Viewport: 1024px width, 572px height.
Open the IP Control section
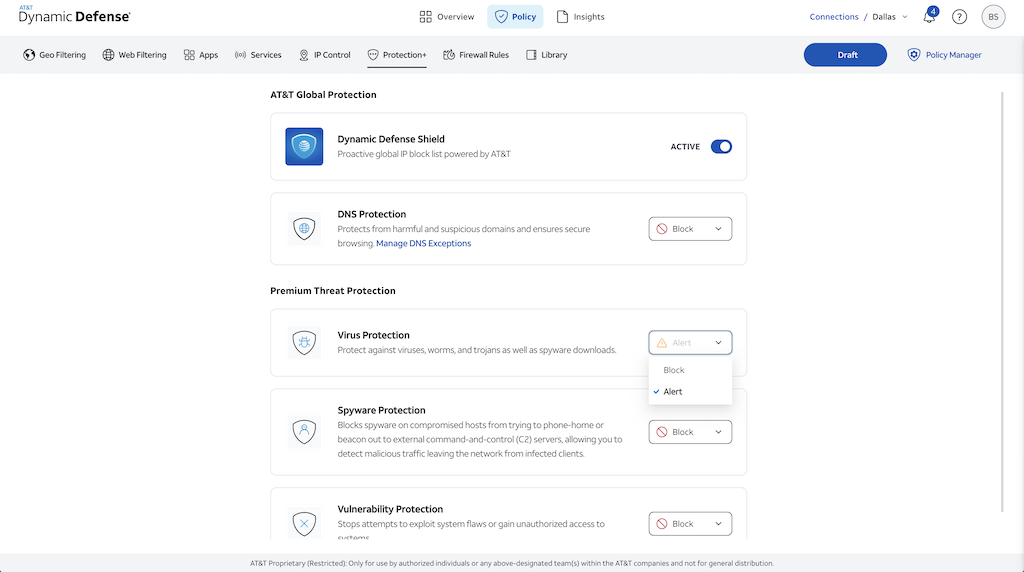(325, 55)
